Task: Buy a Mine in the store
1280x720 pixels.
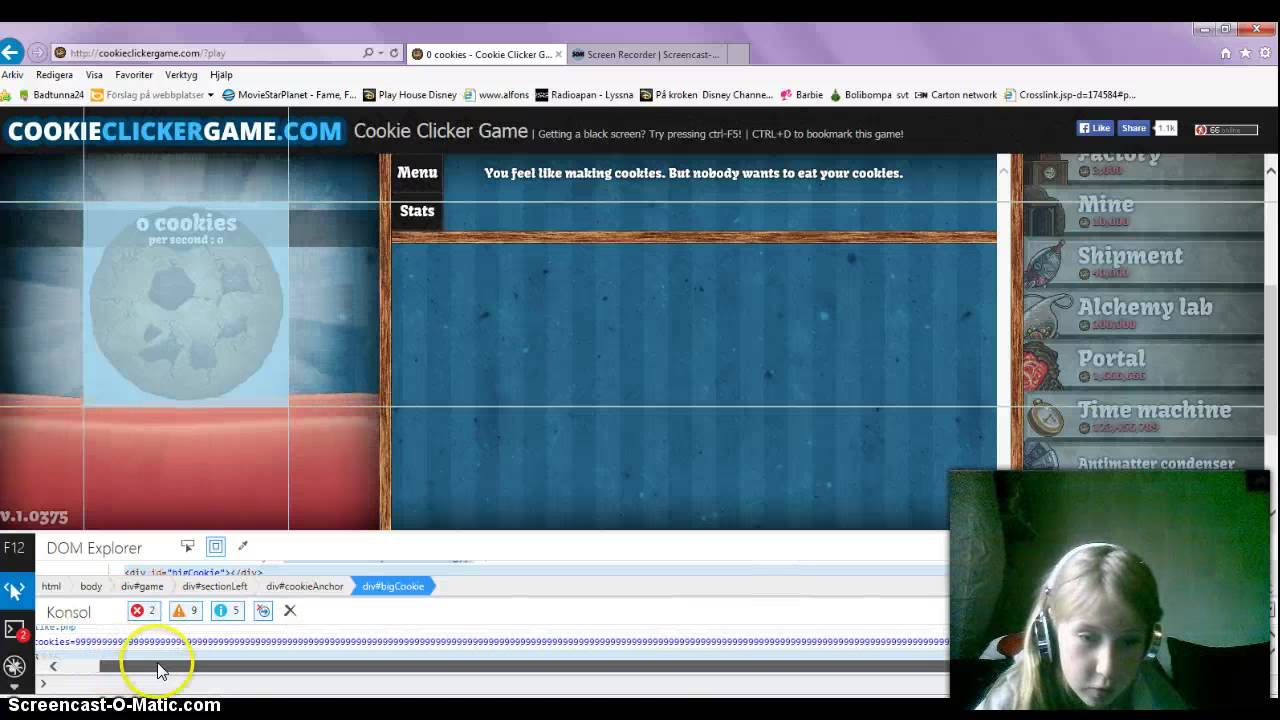Action: pos(1142,211)
